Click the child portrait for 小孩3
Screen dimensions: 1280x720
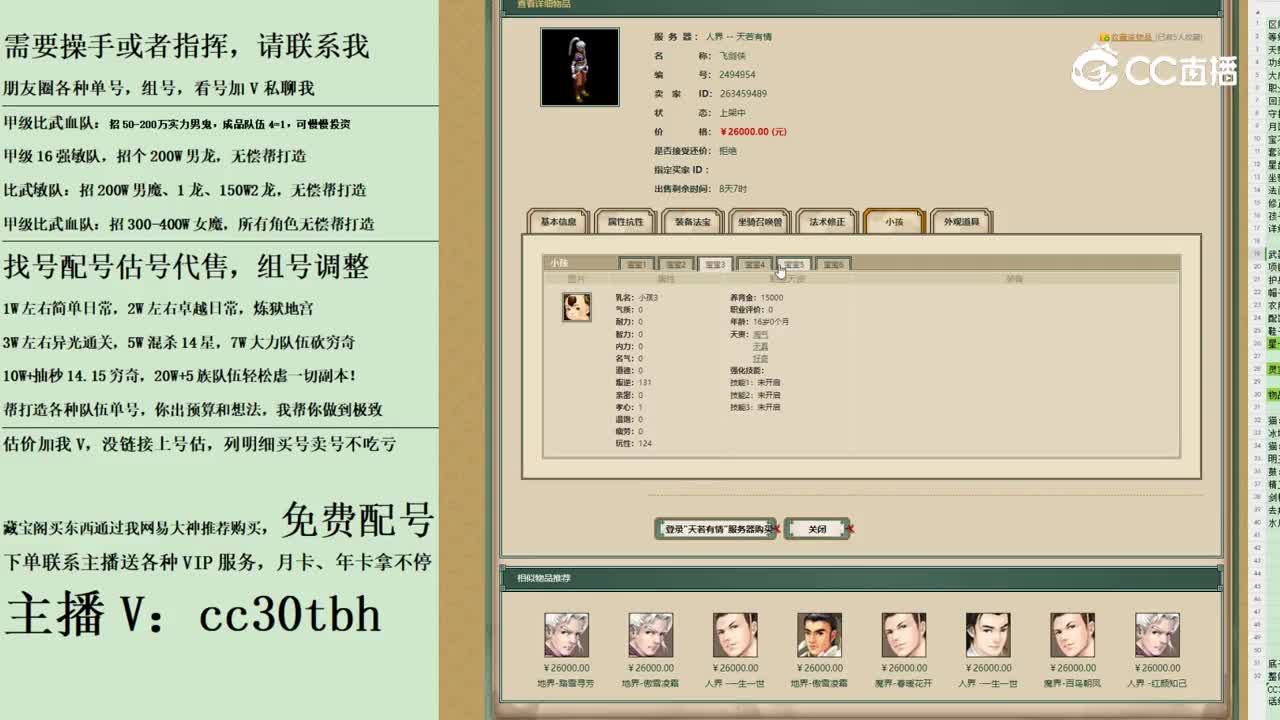(x=576, y=306)
